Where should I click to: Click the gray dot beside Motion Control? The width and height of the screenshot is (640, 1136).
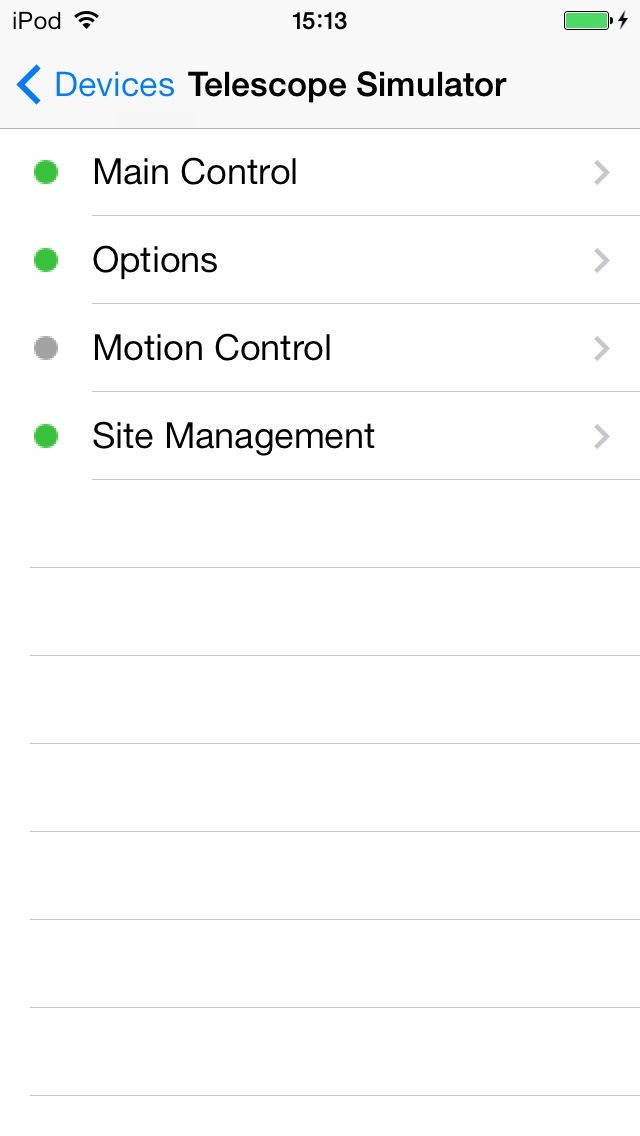click(x=46, y=348)
